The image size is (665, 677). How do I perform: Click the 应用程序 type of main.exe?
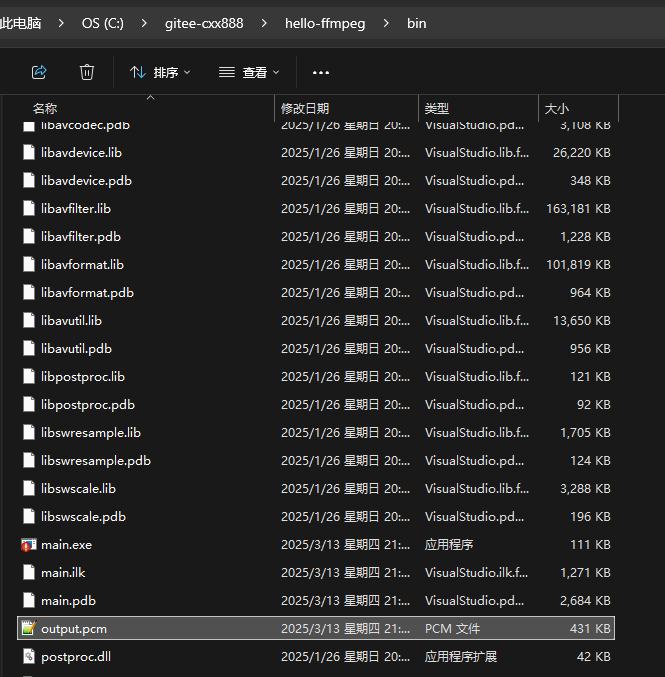point(449,545)
